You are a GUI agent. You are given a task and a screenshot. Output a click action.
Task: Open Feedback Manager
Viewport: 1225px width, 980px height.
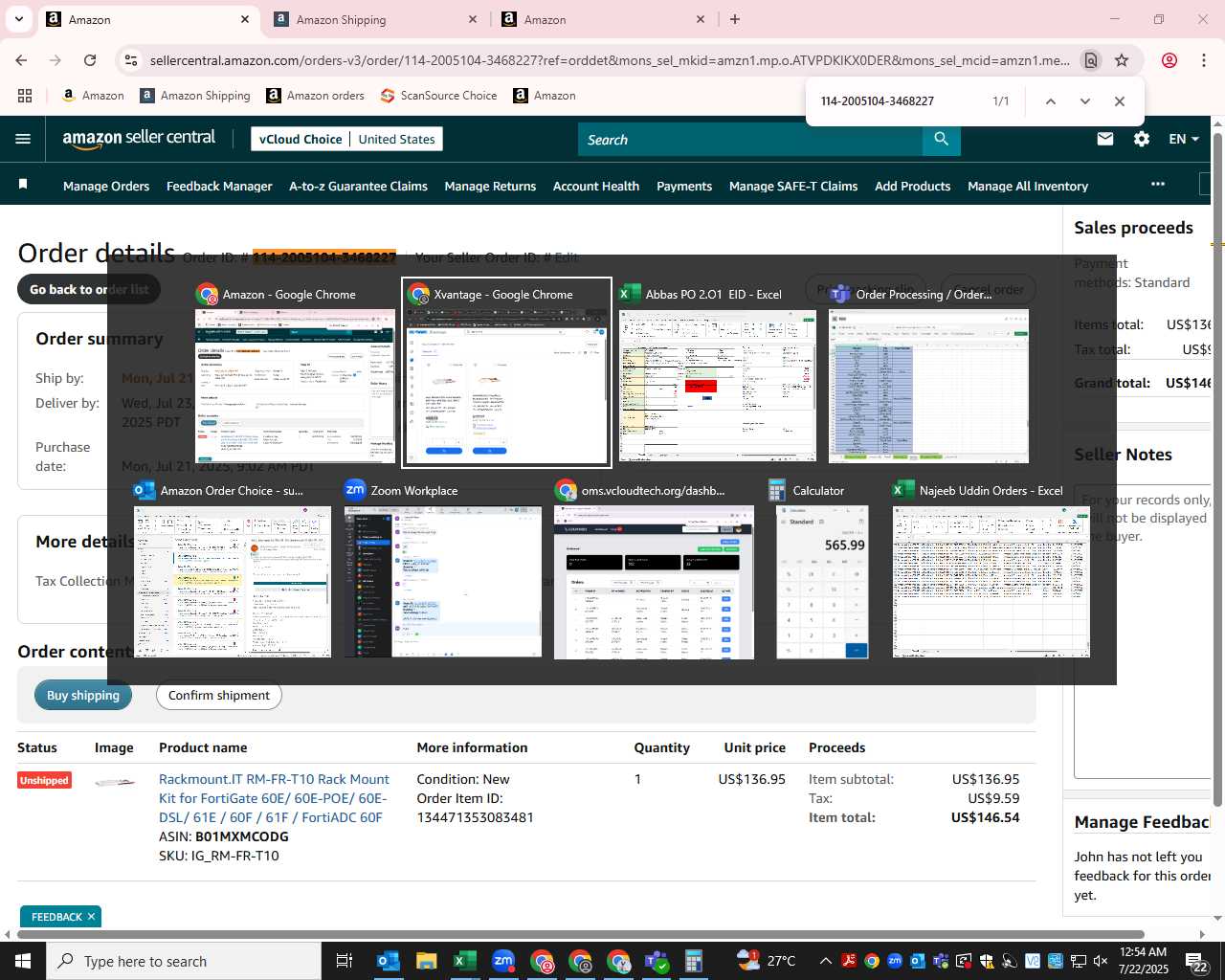219,187
